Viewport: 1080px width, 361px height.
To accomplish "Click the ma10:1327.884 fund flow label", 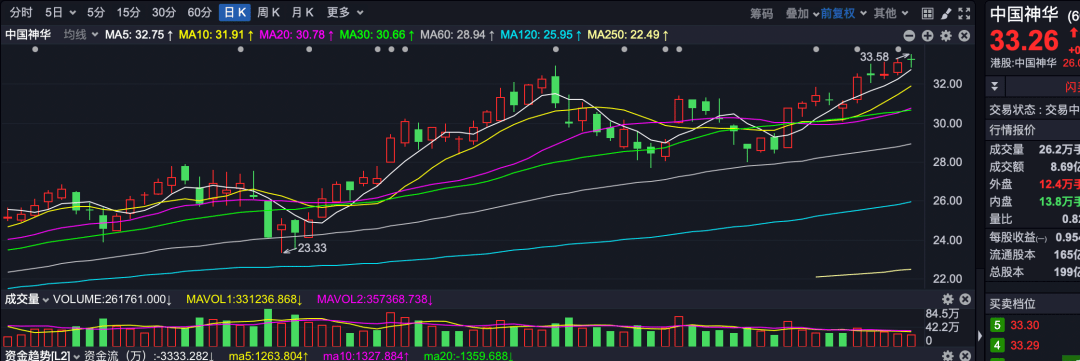I will (x=366, y=355).
